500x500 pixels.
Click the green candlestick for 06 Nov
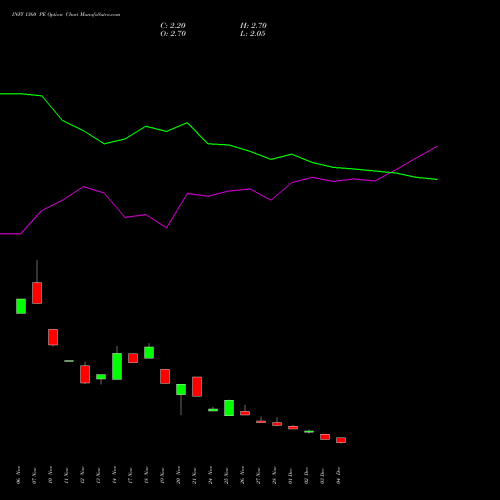pos(21,306)
